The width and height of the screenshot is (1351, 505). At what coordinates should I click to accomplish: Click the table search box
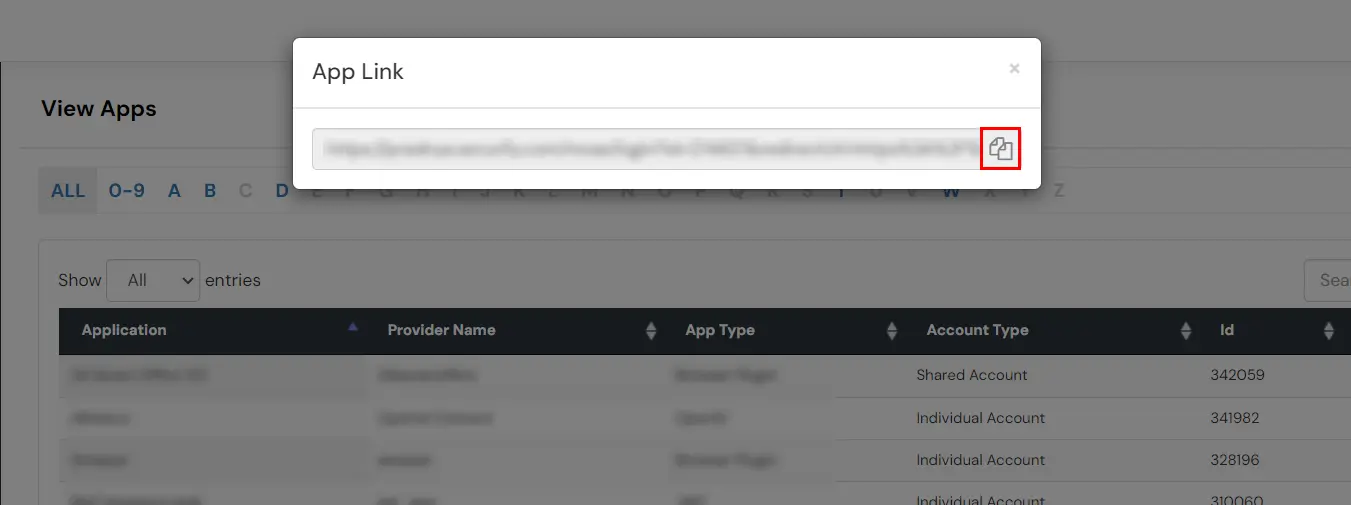pyautogui.click(x=1328, y=281)
